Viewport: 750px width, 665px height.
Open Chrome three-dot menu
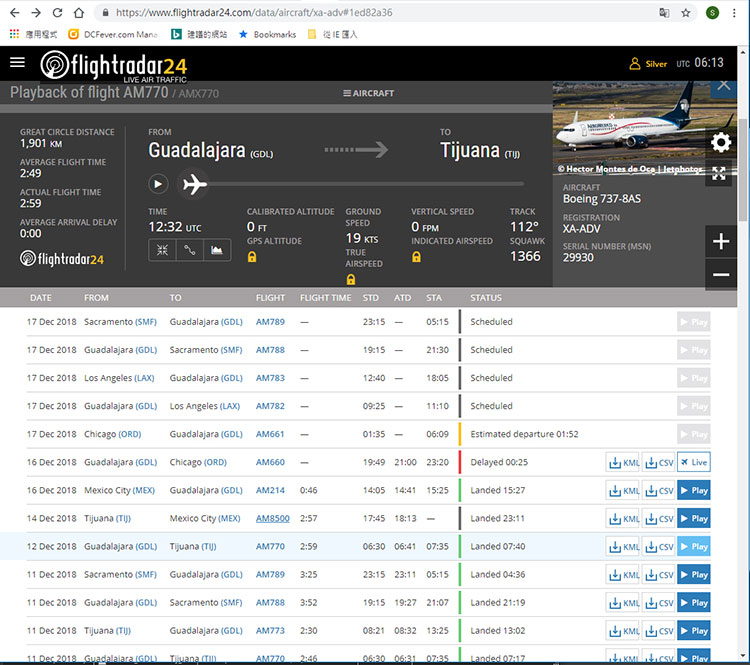pos(734,13)
